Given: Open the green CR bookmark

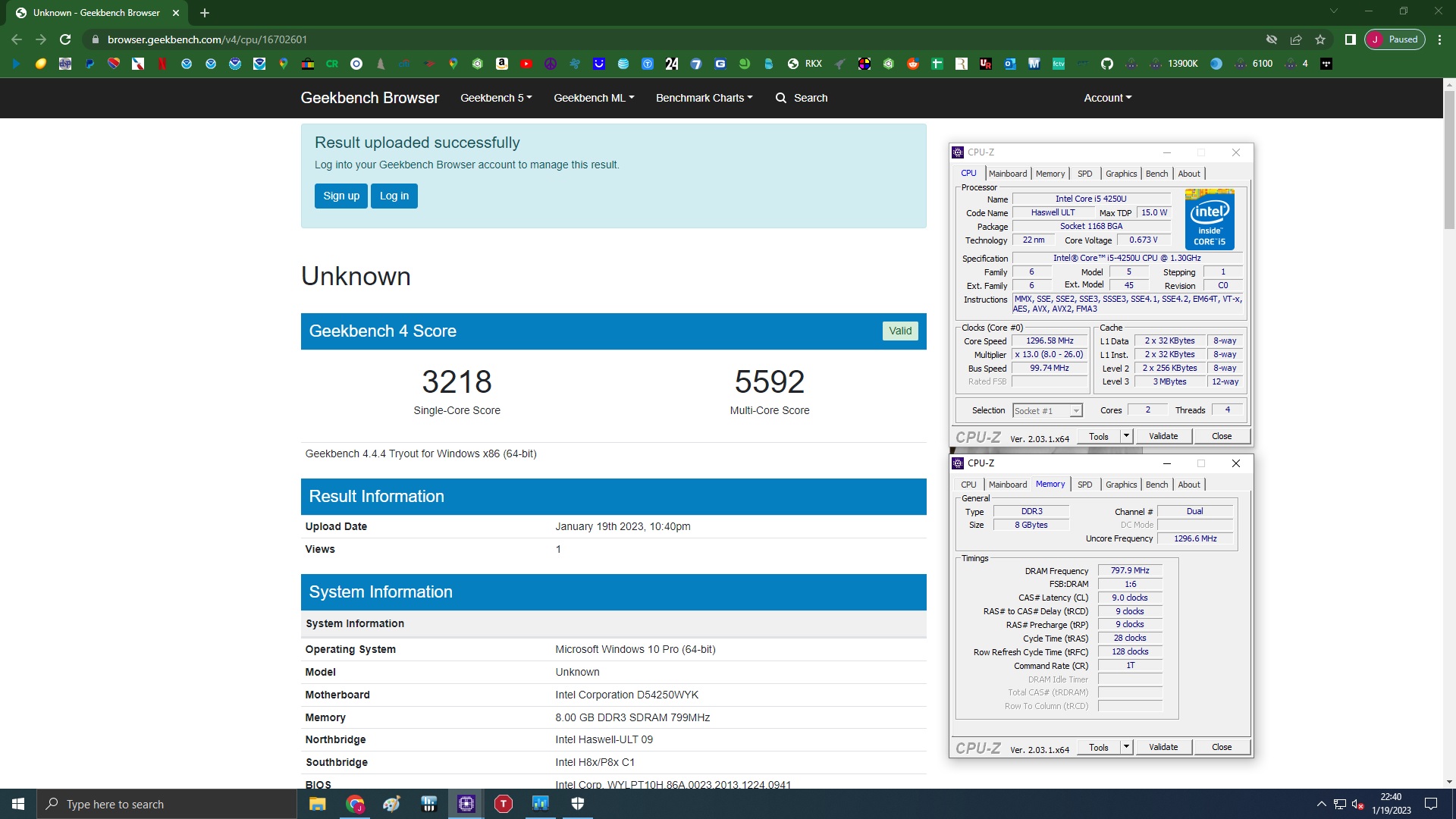Looking at the screenshot, I should pyautogui.click(x=332, y=64).
